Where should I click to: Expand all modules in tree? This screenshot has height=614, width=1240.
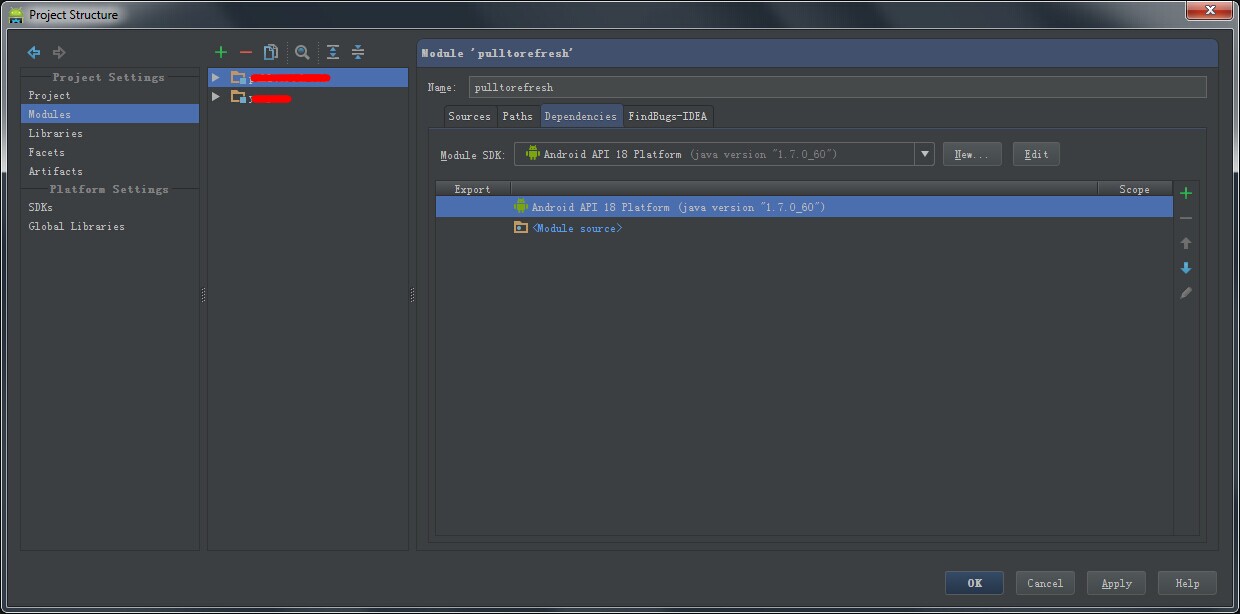pyautogui.click(x=333, y=52)
